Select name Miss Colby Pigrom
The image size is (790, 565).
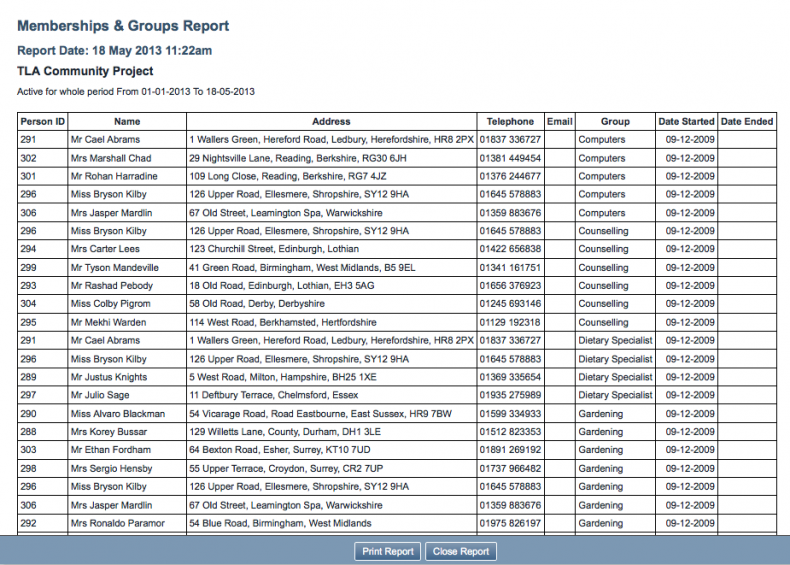(x=110, y=304)
